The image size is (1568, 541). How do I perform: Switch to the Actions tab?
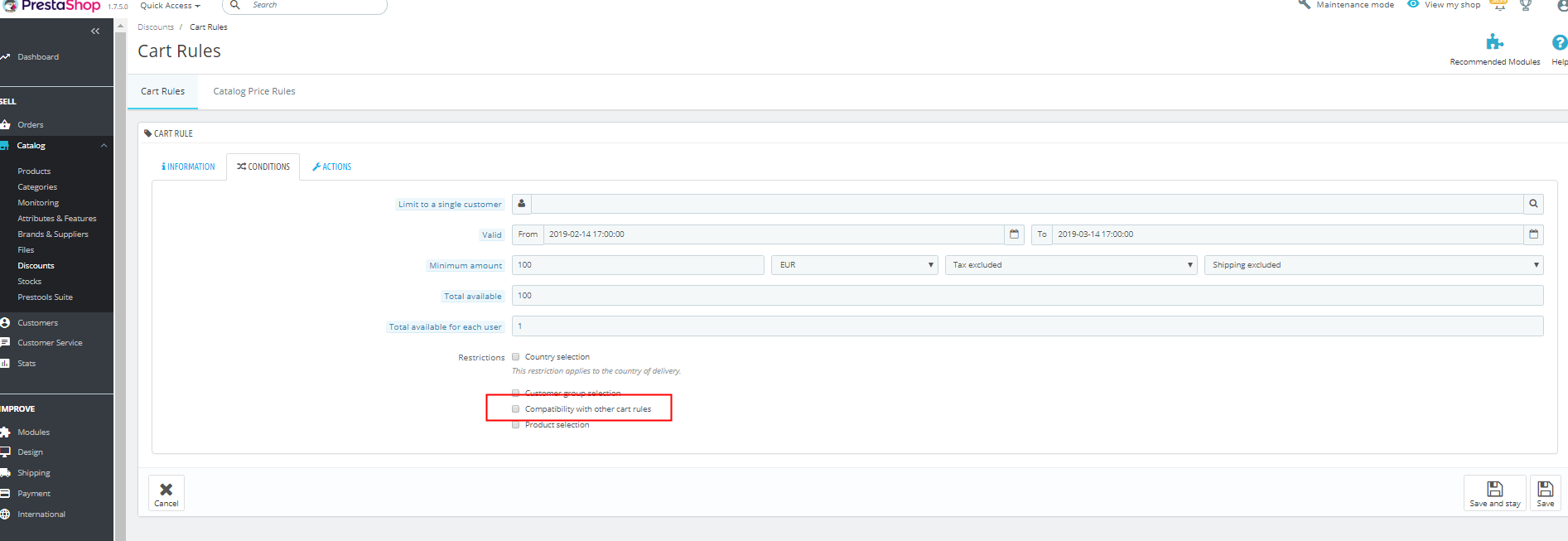point(331,167)
